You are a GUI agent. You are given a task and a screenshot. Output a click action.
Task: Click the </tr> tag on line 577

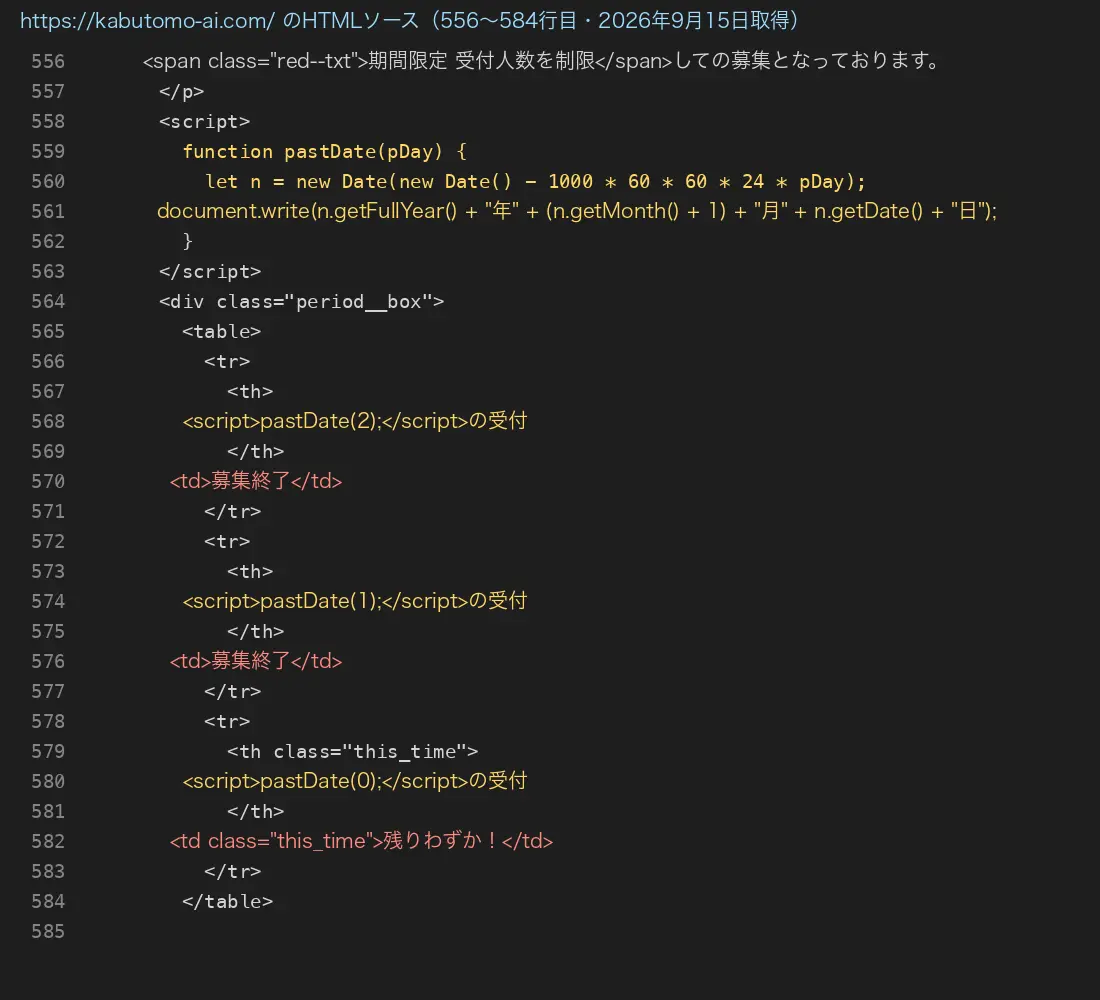tap(232, 692)
